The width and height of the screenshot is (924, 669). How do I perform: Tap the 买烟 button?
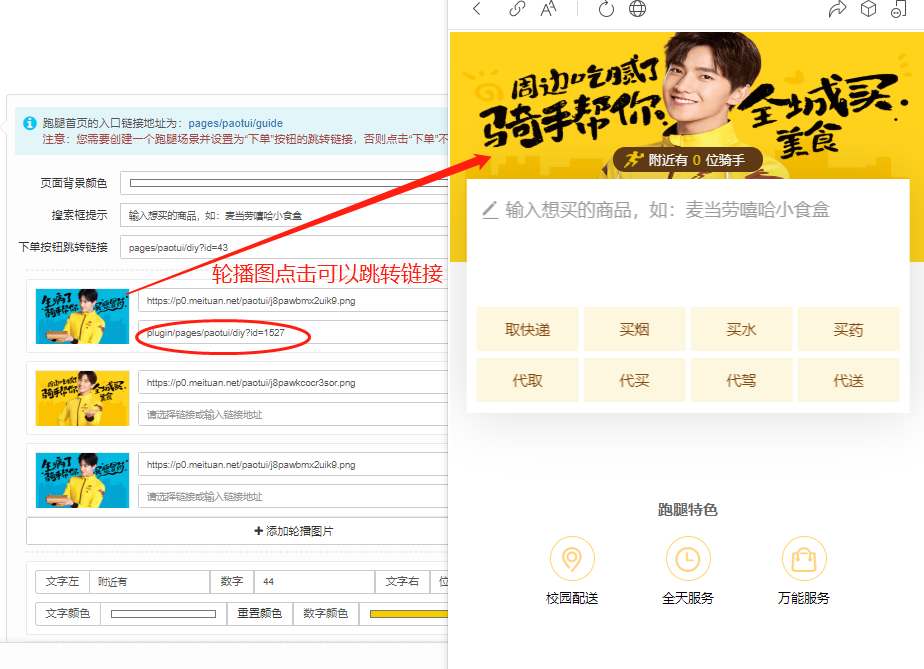pyautogui.click(x=634, y=329)
